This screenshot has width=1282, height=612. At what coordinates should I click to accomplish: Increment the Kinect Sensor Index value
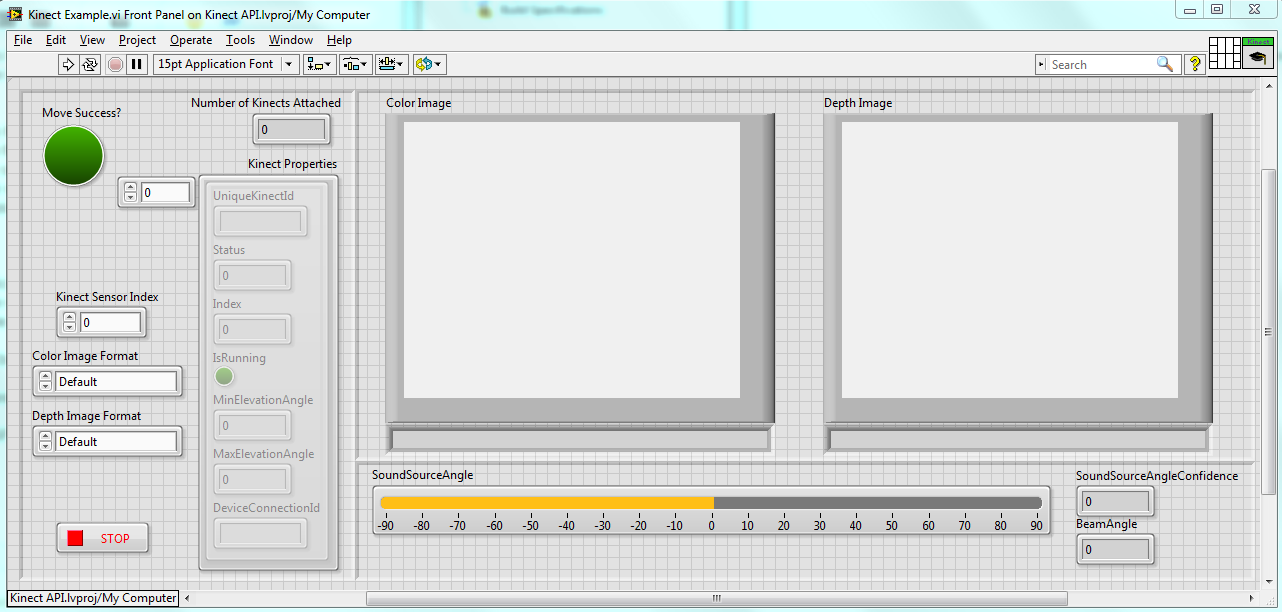(x=68, y=317)
